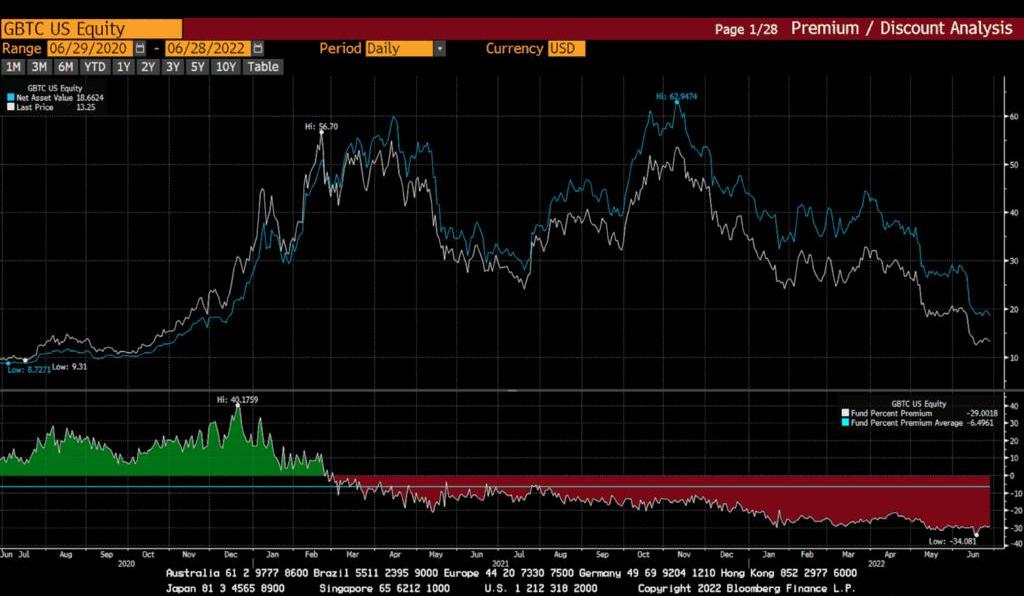Expand the Period dropdown arrow
Screen dimensions: 1024x596
click(x=440, y=48)
